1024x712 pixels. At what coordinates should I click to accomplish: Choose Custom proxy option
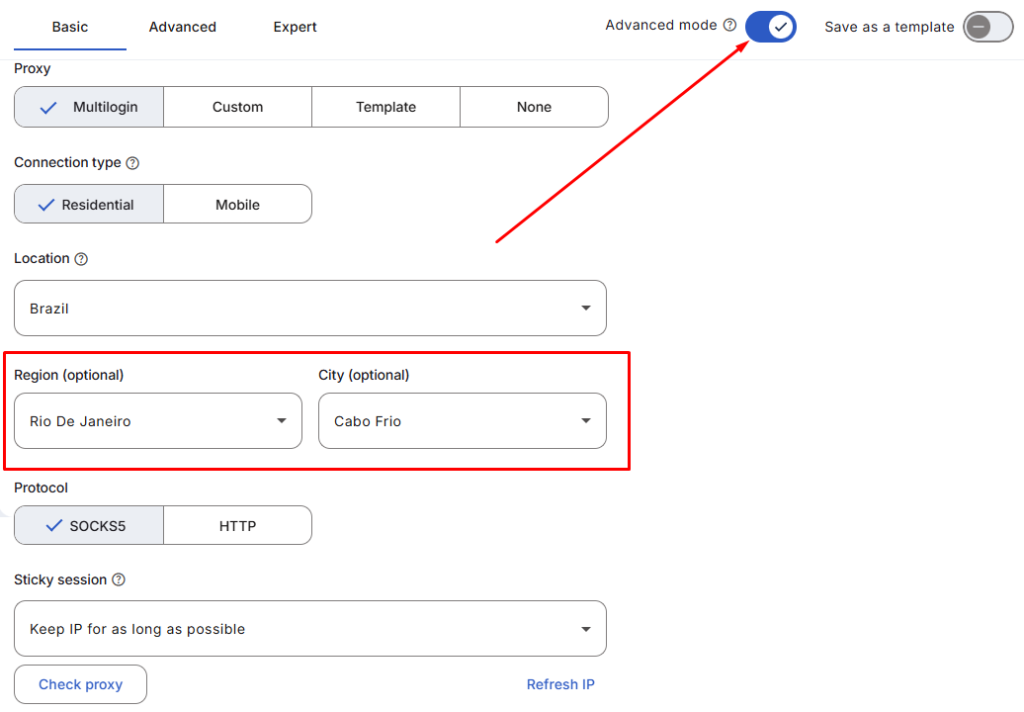point(237,107)
